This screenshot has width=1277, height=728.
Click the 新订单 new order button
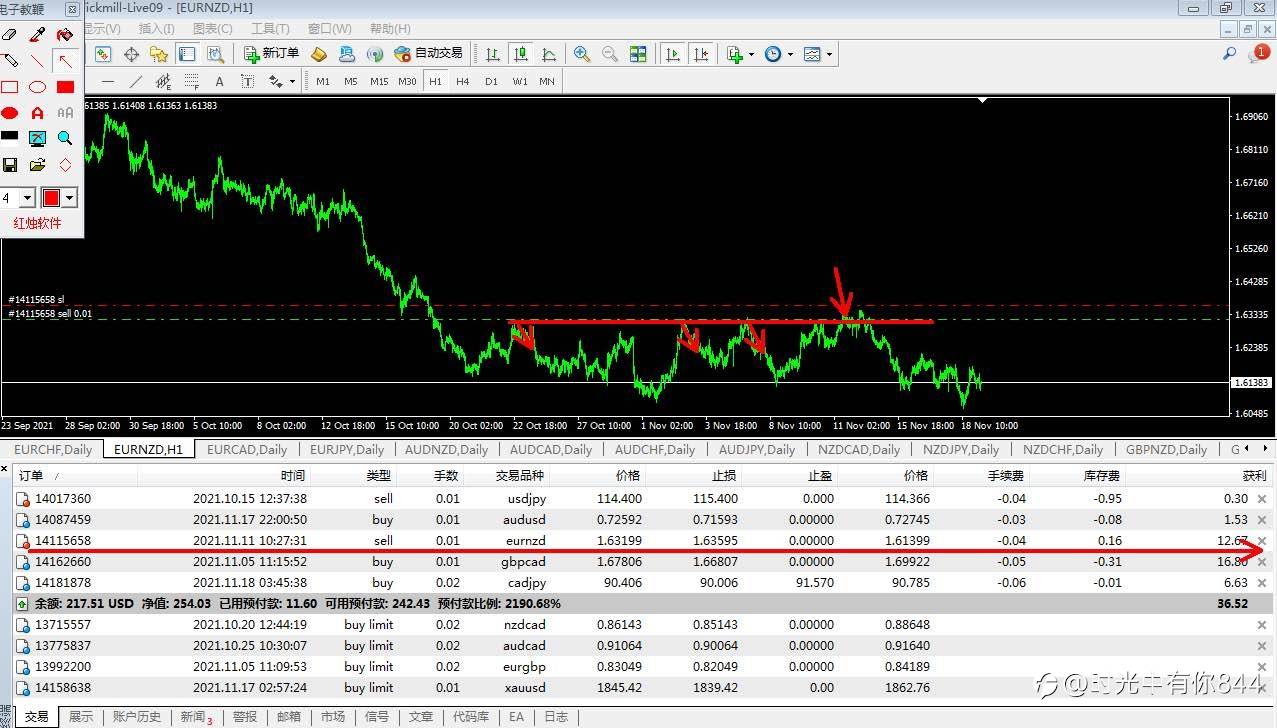point(271,54)
